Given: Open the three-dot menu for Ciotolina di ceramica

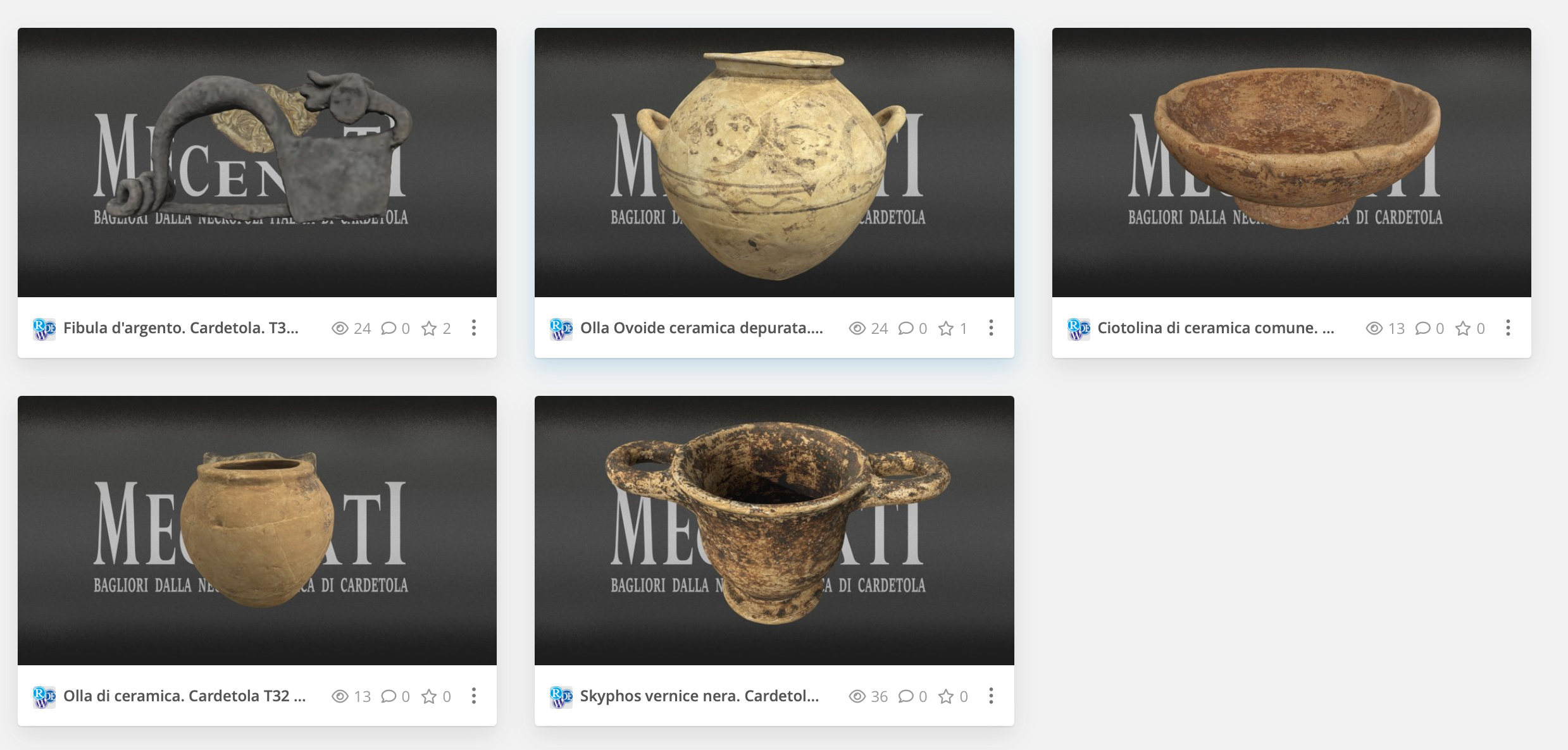Looking at the screenshot, I should (1508, 328).
